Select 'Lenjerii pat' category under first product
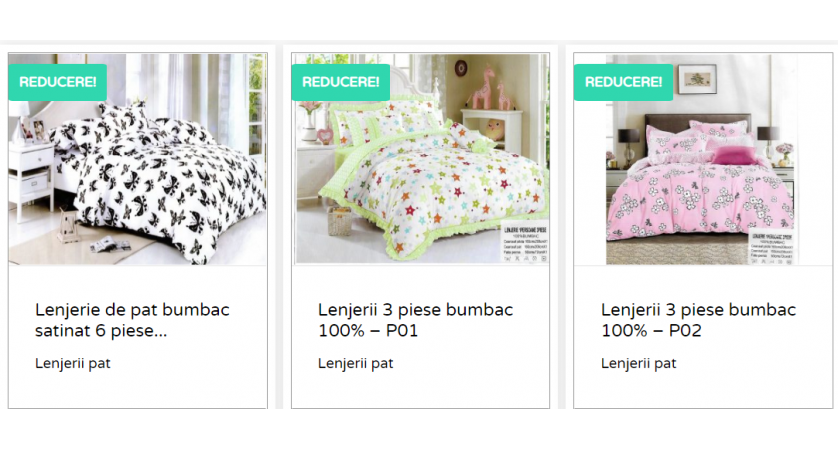The width and height of the screenshot is (838, 450). 73,363
